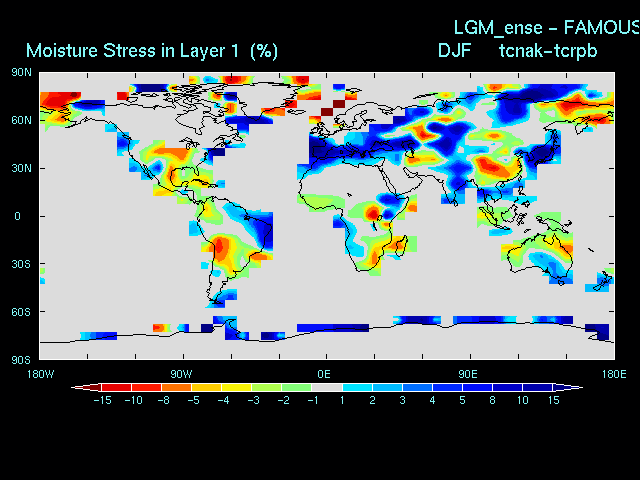Screen dimensions: 640x480
Task: Select the gray swatch between -1 and 1
Action: (x=327, y=386)
